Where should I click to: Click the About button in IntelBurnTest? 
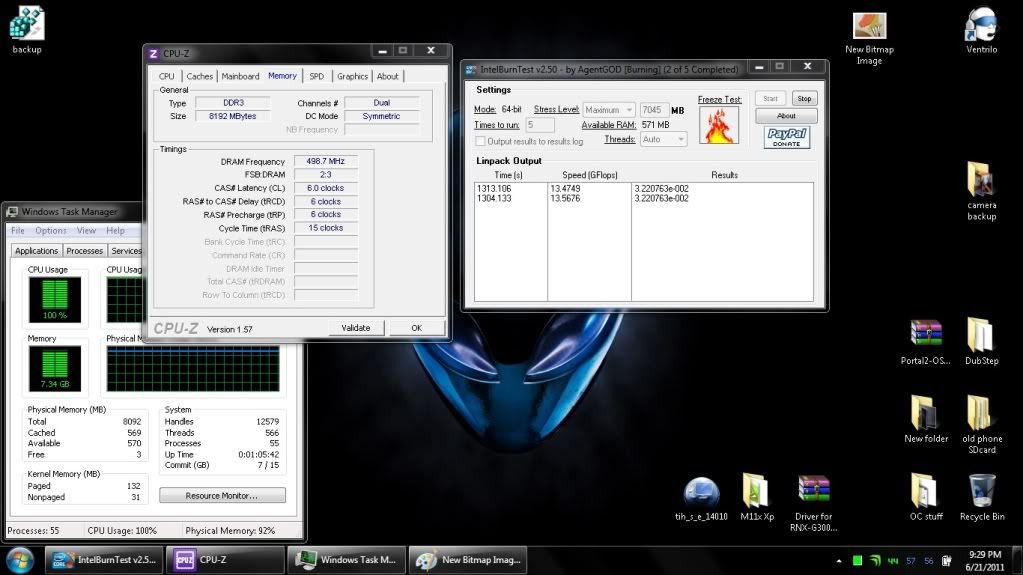[786, 116]
